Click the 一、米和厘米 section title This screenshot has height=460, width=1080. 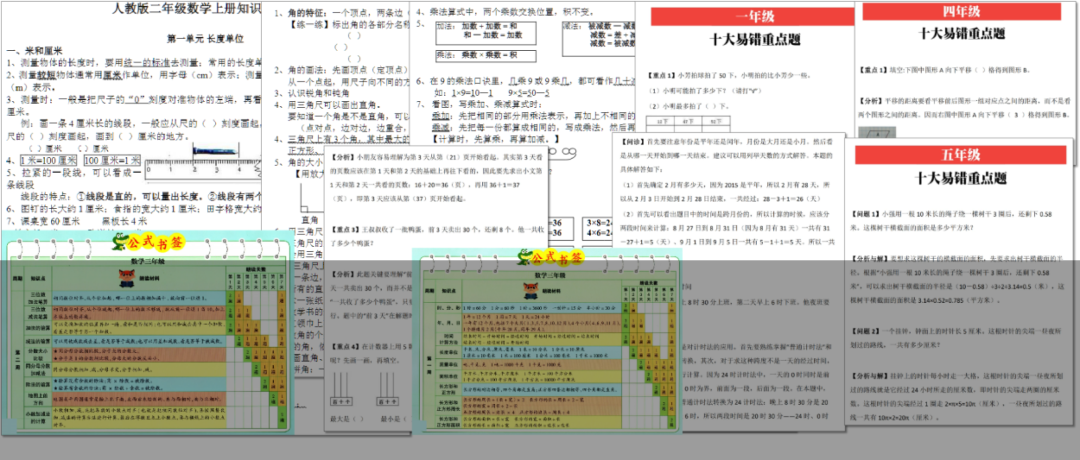34,51
